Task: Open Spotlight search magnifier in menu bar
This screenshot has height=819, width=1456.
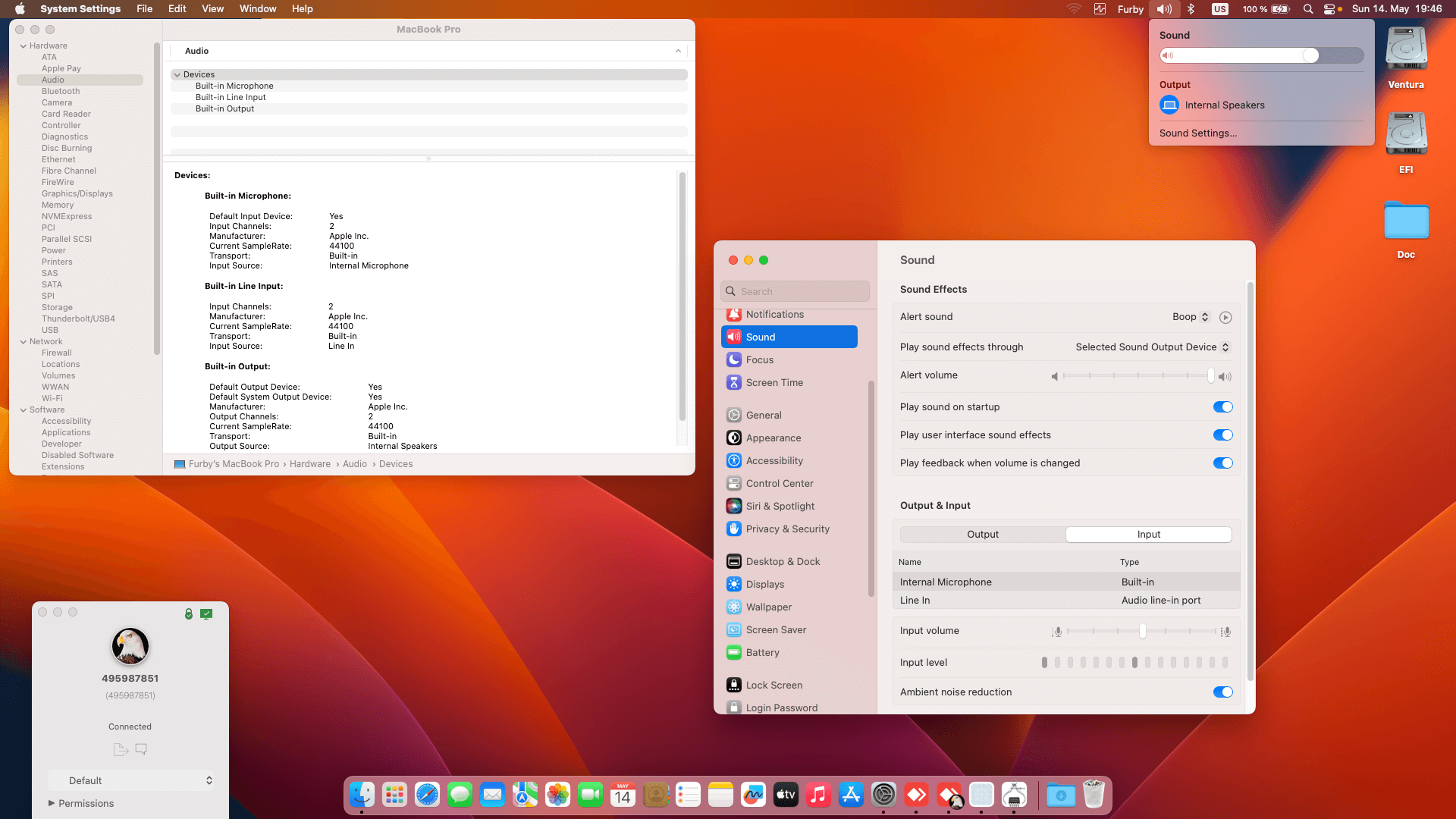Action: click(x=1308, y=9)
